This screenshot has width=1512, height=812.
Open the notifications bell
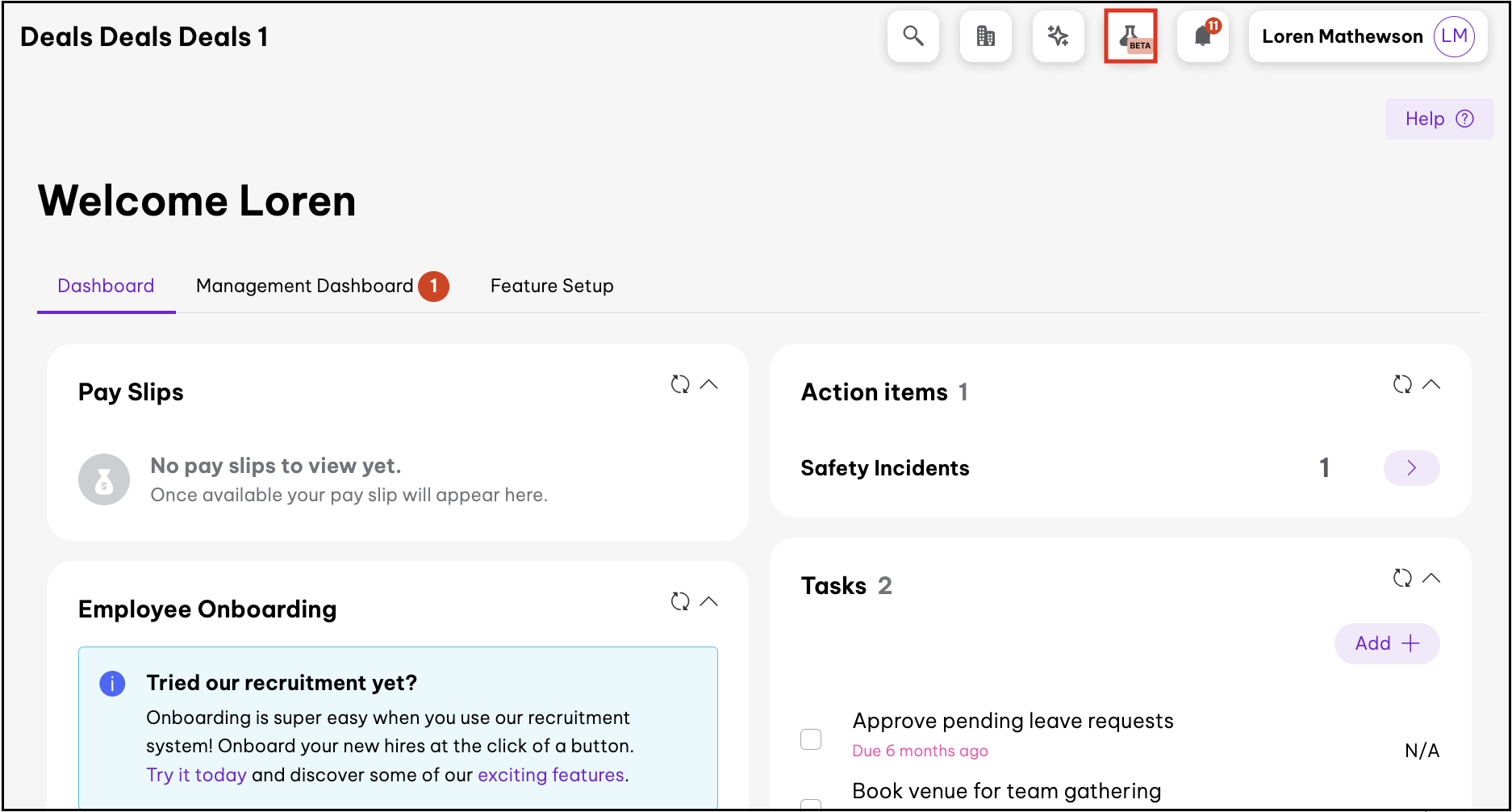[1202, 36]
